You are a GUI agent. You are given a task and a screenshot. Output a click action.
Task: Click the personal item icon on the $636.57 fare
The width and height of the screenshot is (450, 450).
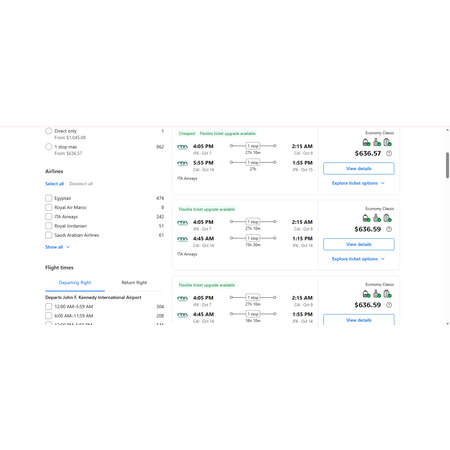[x=366, y=143]
